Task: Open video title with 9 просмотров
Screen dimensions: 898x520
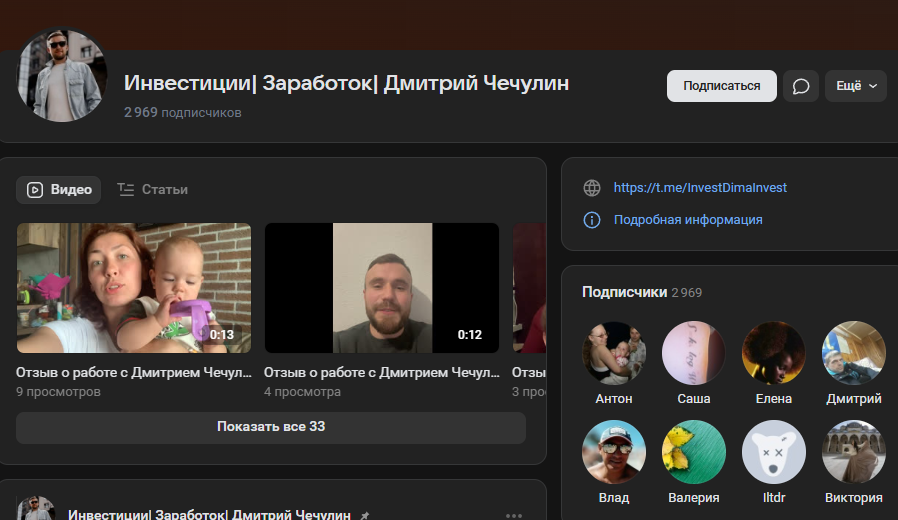Action: (133, 373)
